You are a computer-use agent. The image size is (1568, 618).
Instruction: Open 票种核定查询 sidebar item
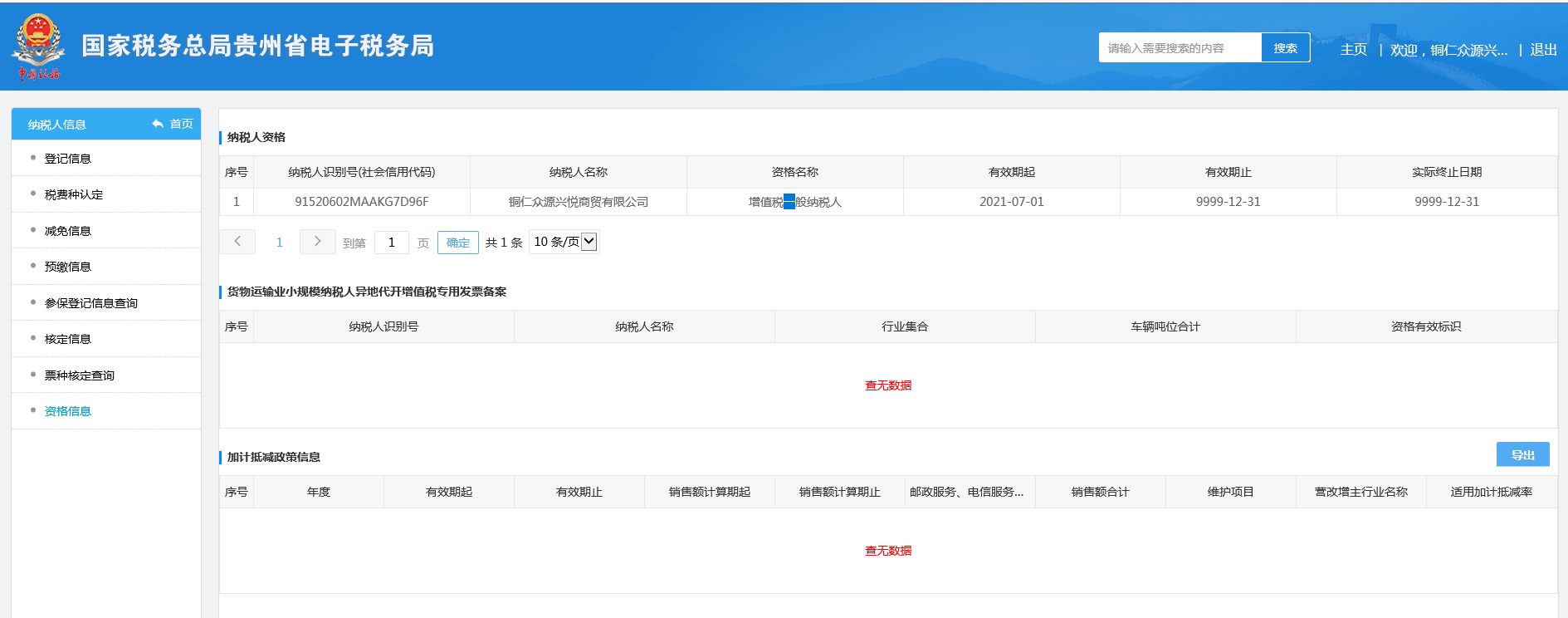(80, 375)
